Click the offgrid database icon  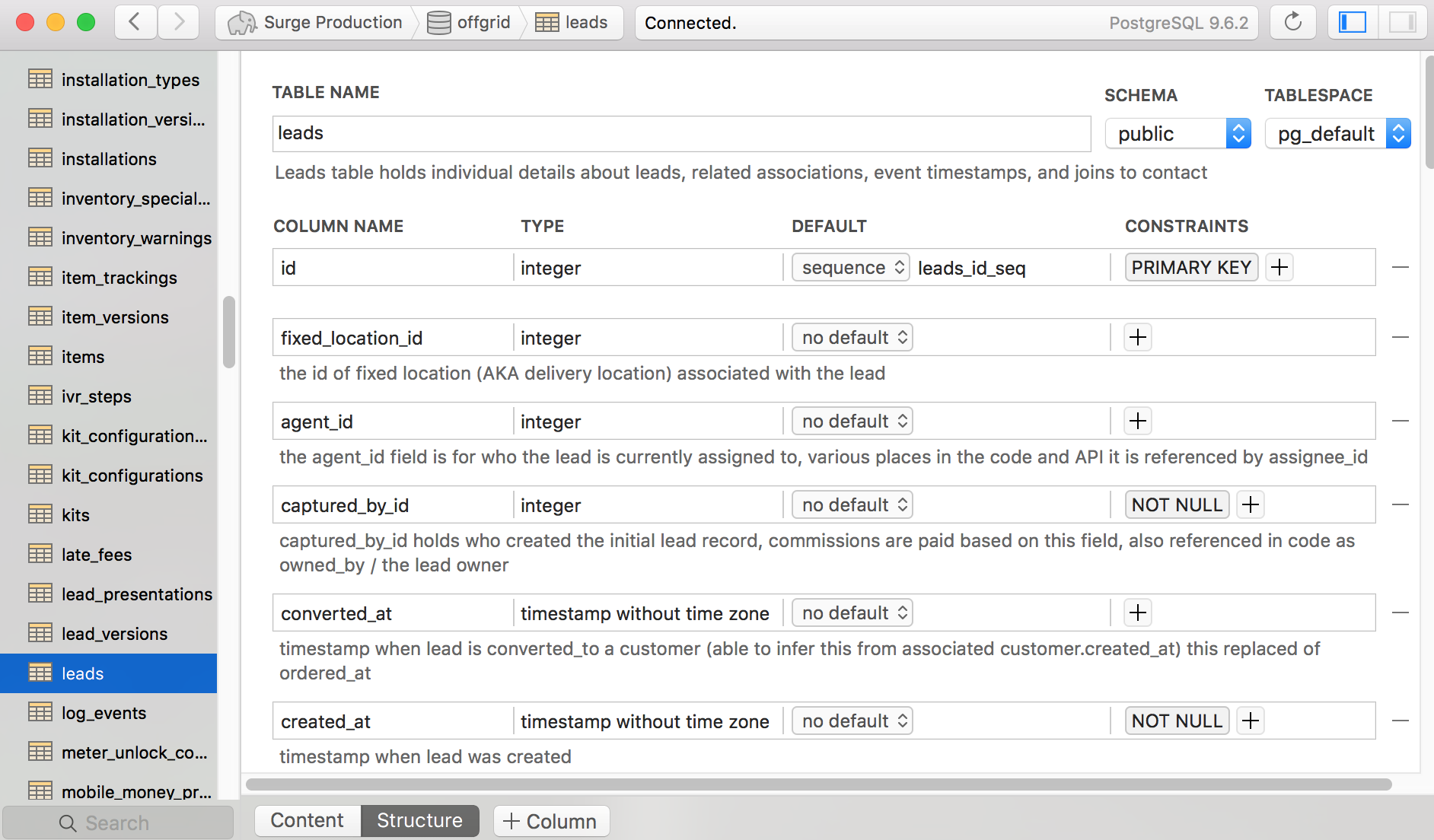[x=438, y=23]
